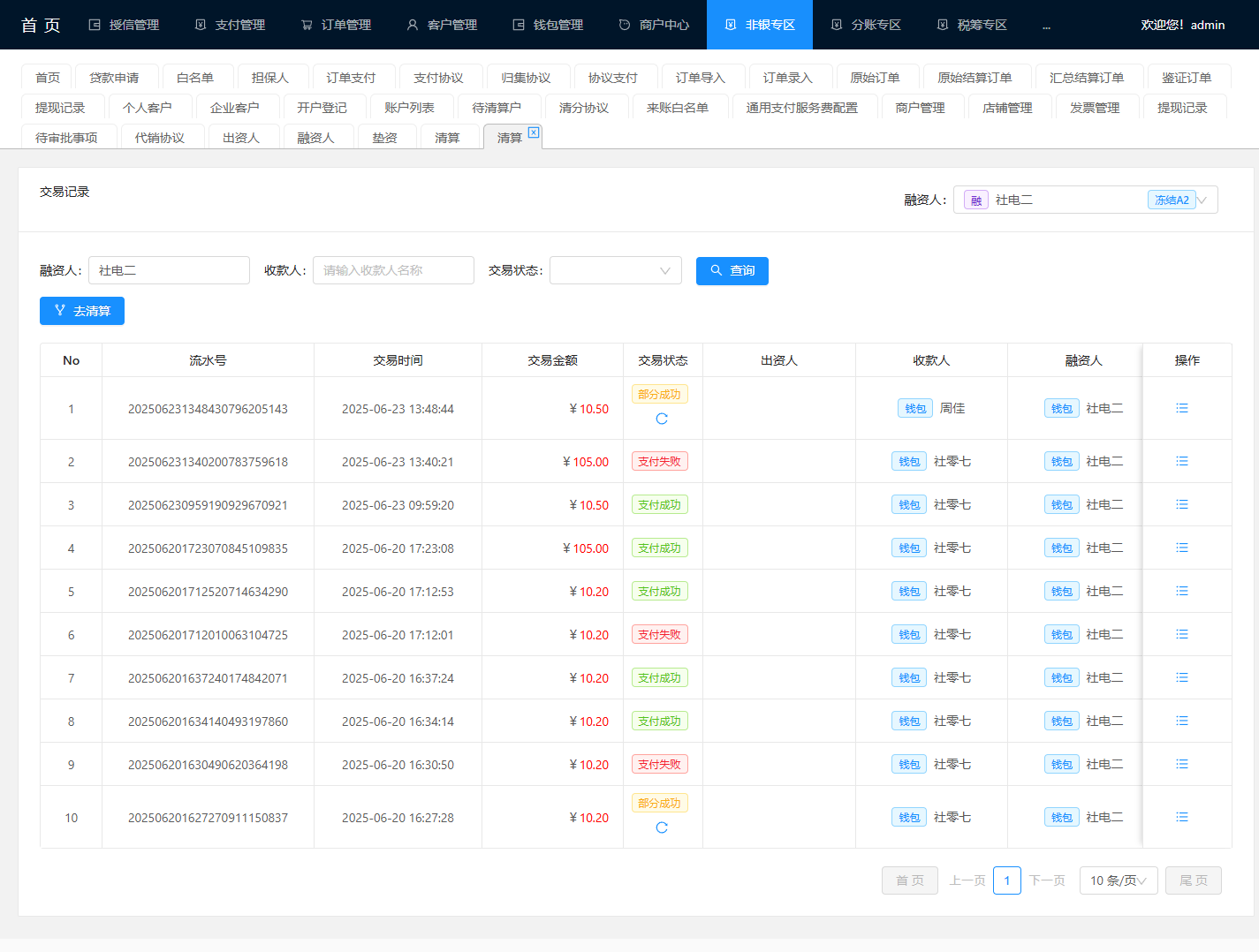Open operations menu for row 8
Screen dimensions: 1259x952
point(1182,721)
